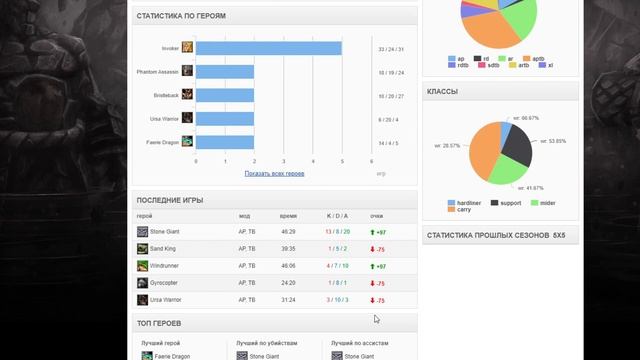Click the 4 / 7 / 10 KDA cell
Viewport: 640px width, 360px height.
(338, 266)
